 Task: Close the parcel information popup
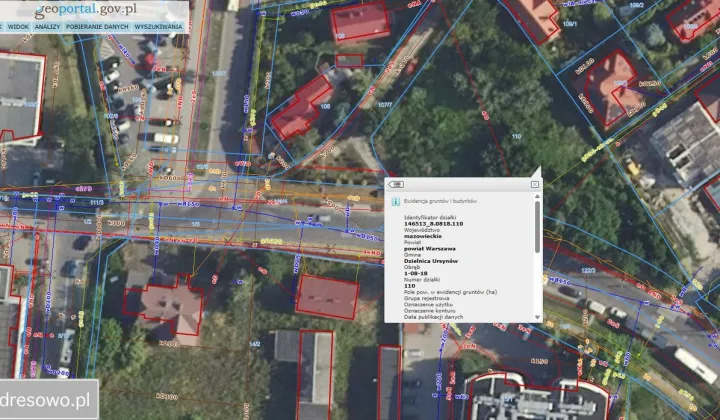tap(535, 185)
